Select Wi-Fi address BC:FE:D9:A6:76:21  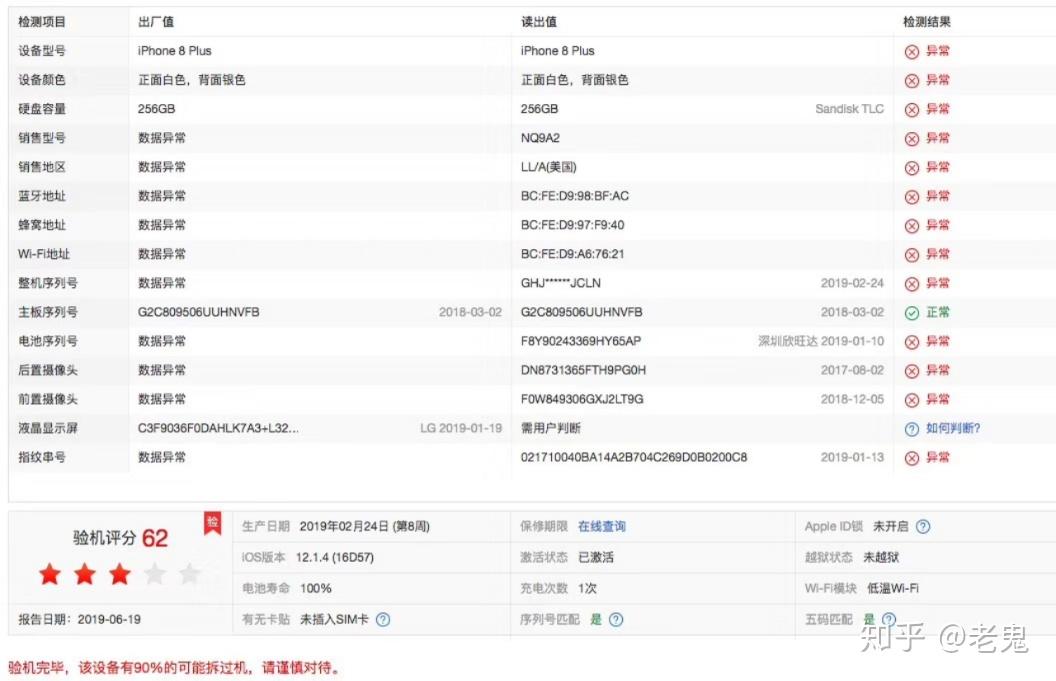click(572, 254)
